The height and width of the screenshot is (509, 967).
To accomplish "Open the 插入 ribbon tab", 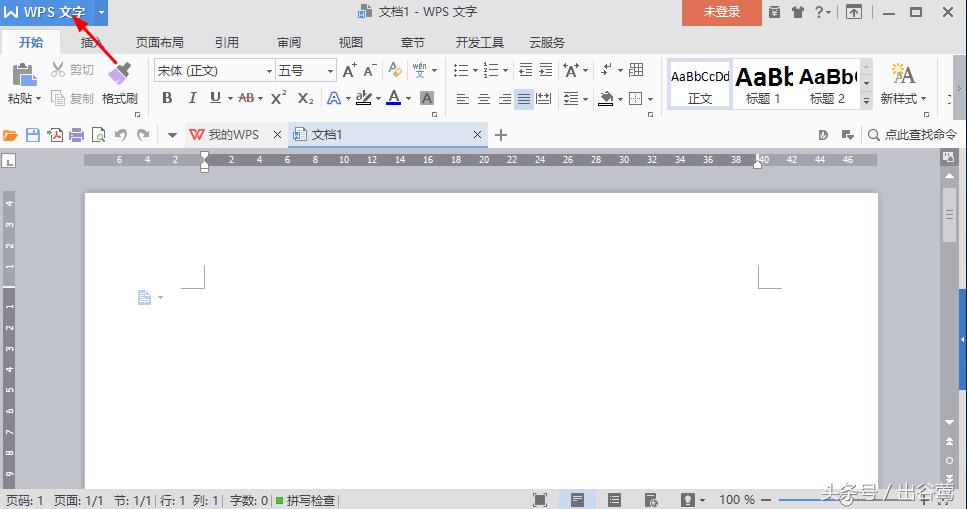I will pos(90,43).
